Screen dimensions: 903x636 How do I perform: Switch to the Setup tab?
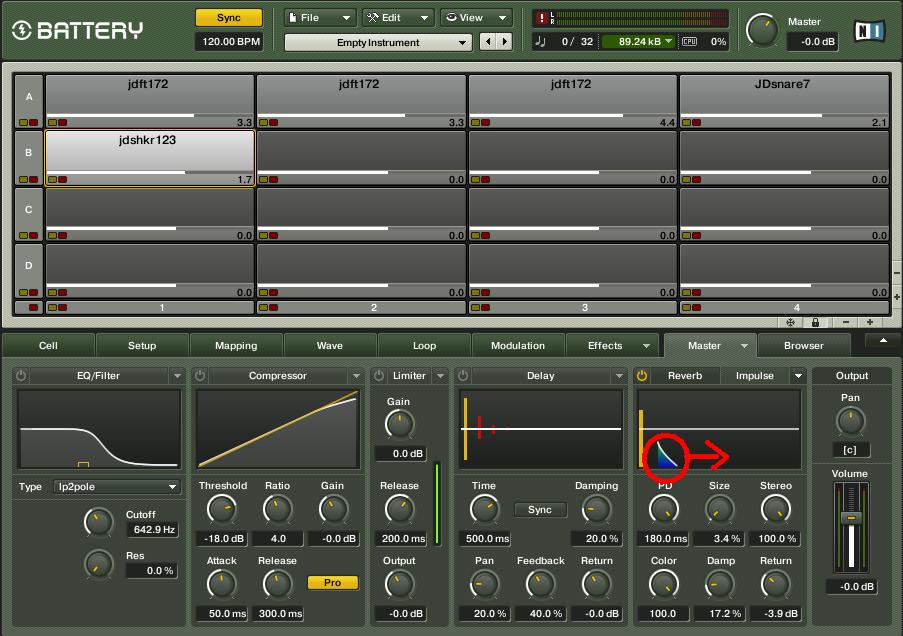[x=142, y=346]
